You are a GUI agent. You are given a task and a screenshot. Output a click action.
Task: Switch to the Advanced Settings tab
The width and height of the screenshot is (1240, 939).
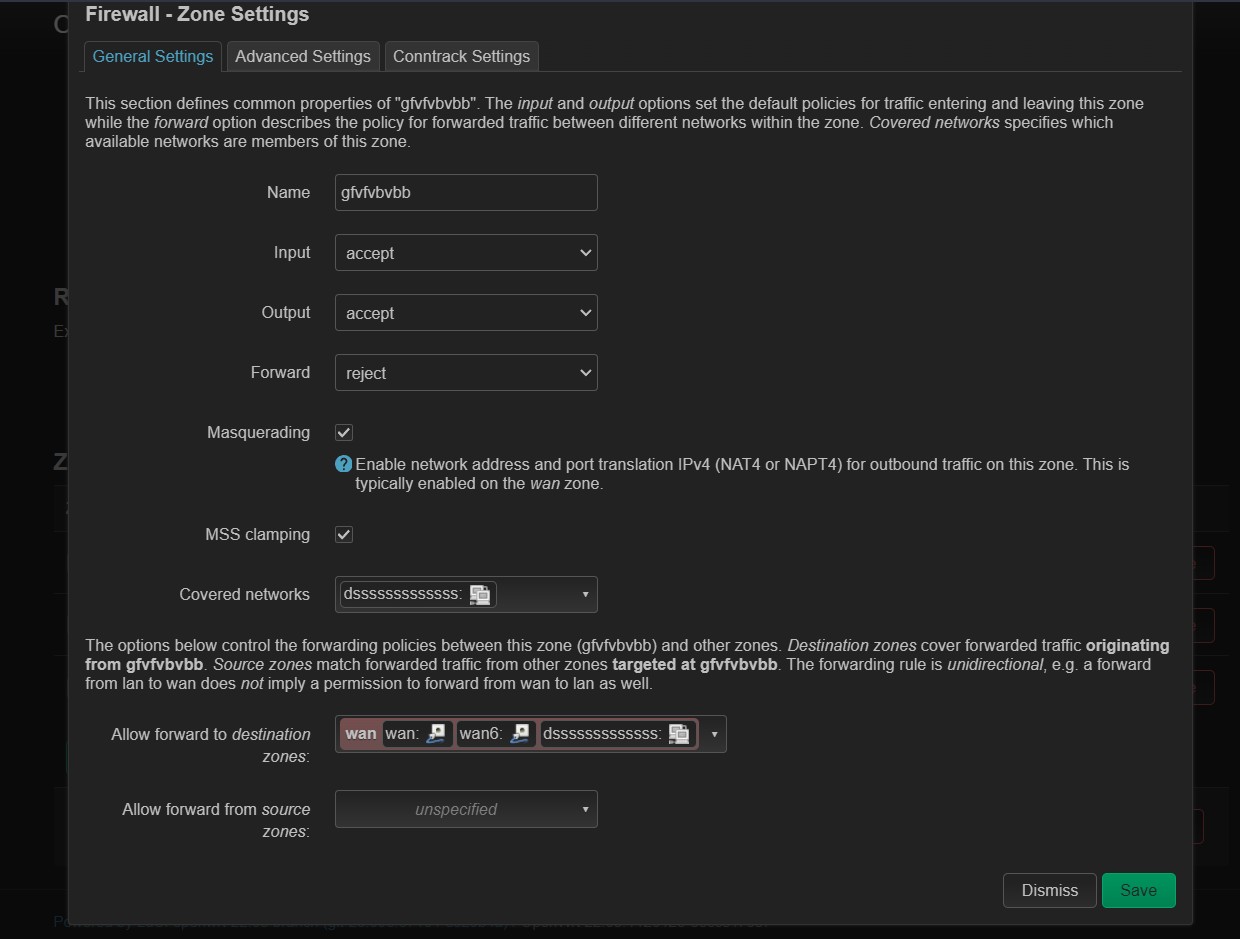pyautogui.click(x=302, y=56)
